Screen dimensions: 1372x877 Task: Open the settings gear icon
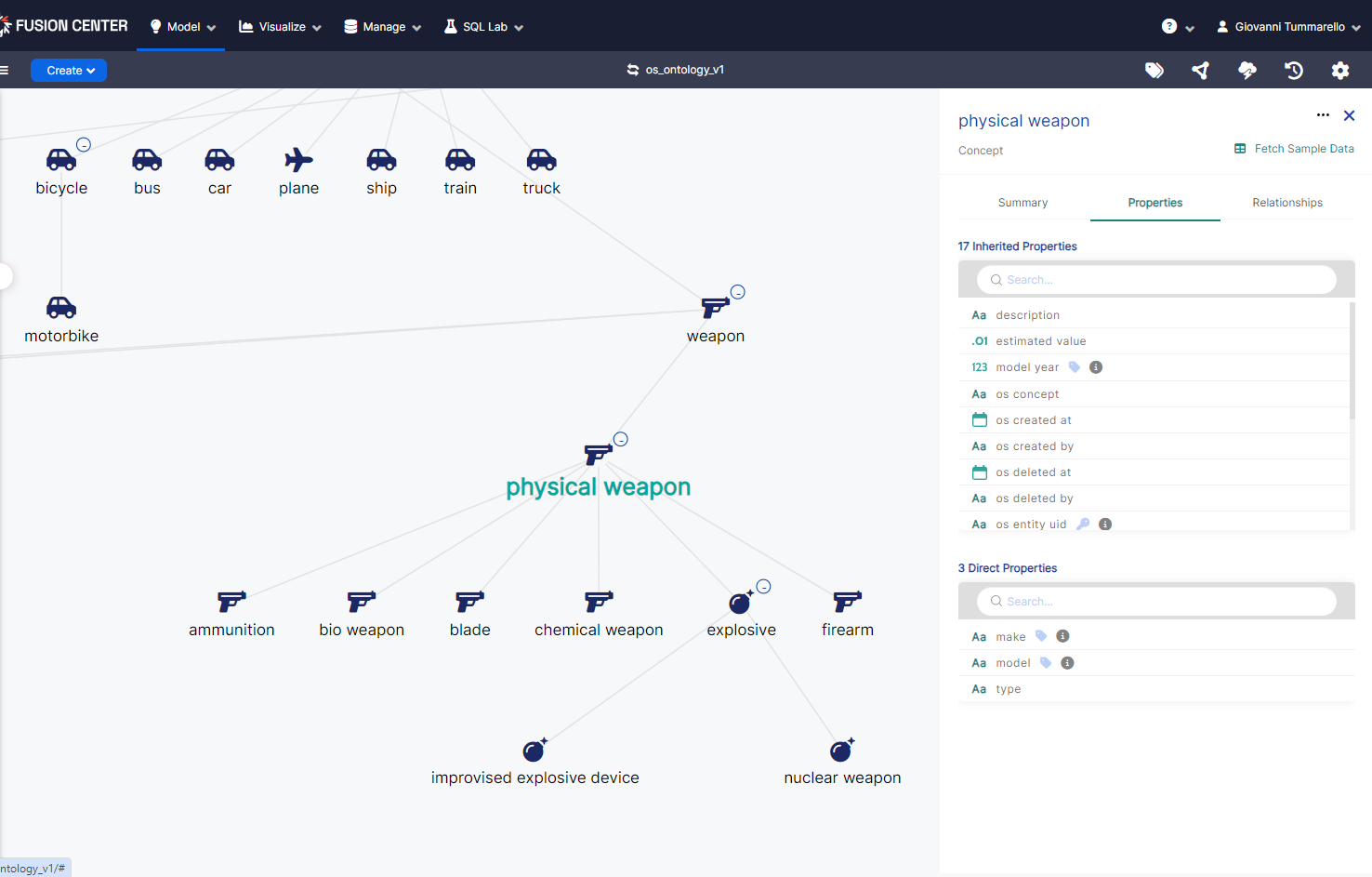pyautogui.click(x=1339, y=71)
